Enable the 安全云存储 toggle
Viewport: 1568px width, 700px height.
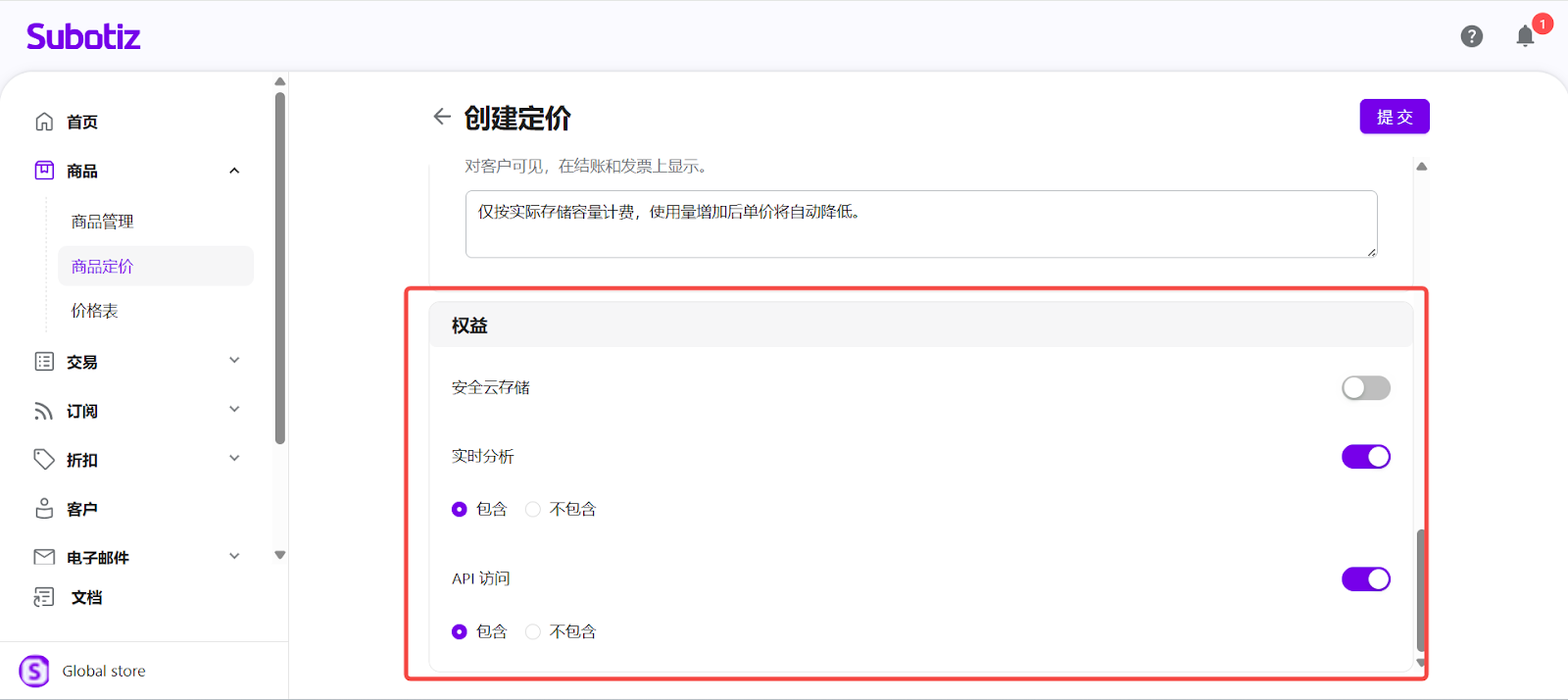(1365, 388)
